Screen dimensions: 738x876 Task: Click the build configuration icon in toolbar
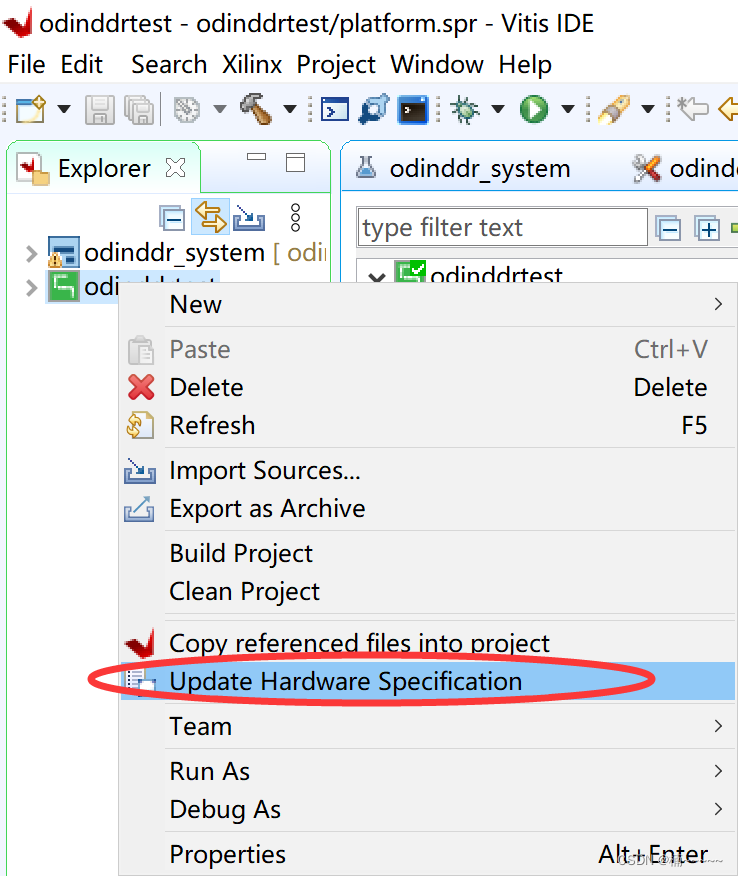pyautogui.click(x=187, y=109)
